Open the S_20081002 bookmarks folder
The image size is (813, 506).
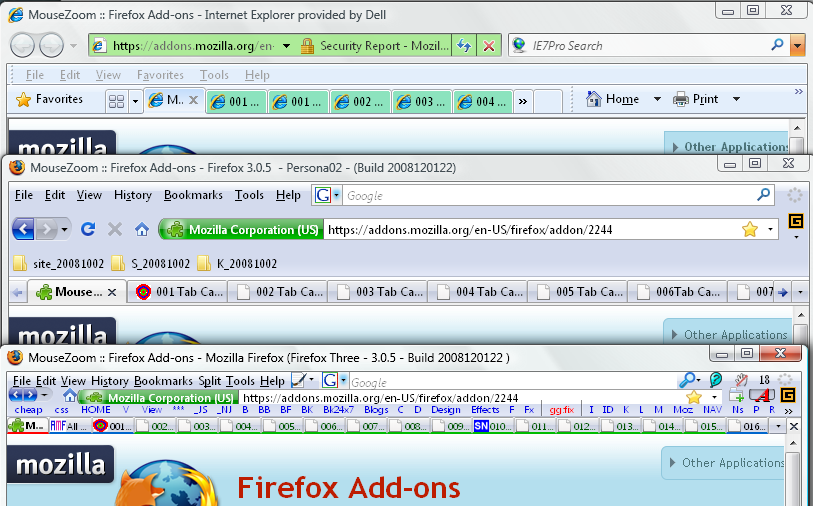pyautogui.click(x=151, y=263)
